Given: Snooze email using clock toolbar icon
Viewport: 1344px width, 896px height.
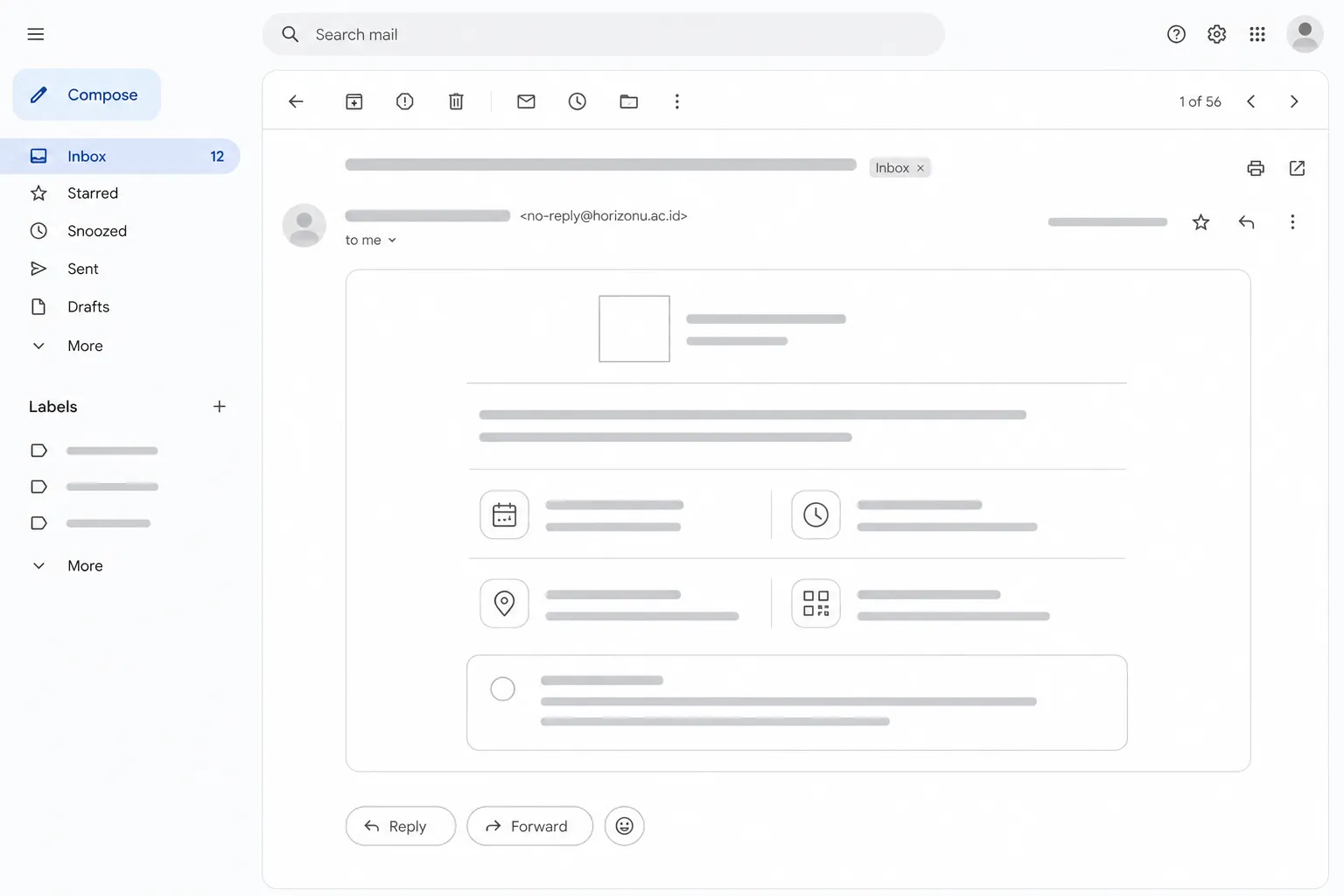Looking at the screenshot, I should point(577,101).
